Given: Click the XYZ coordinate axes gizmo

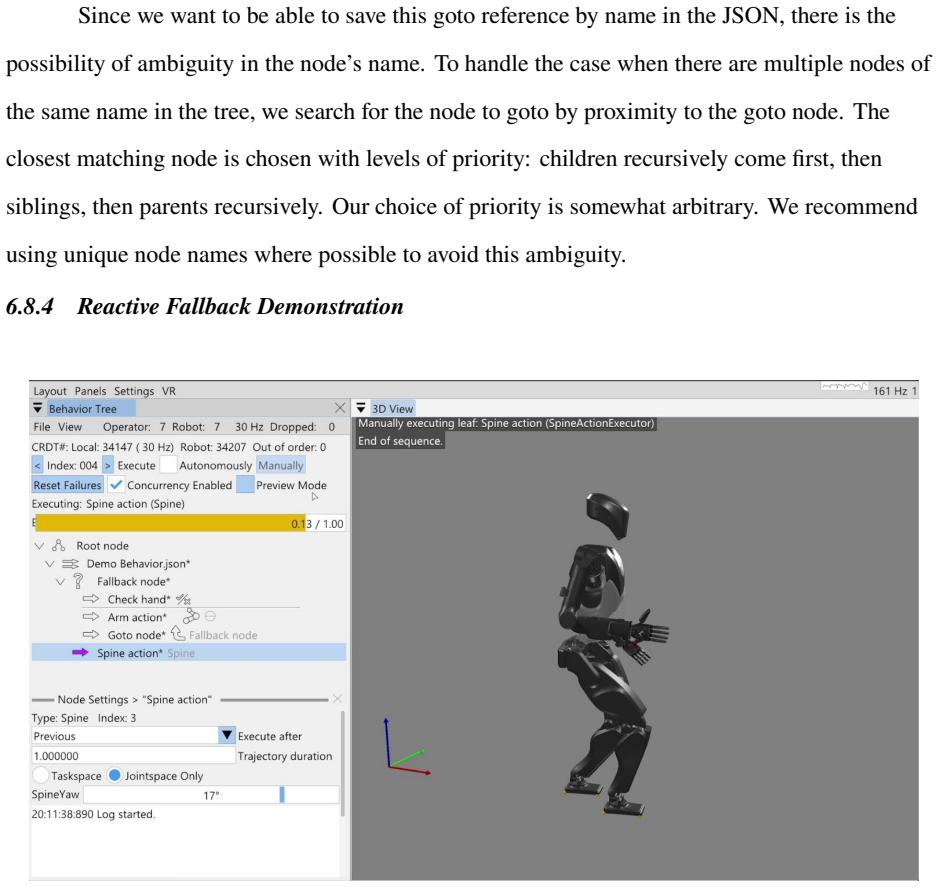Looking at the screenshot, I should (407, 747).
